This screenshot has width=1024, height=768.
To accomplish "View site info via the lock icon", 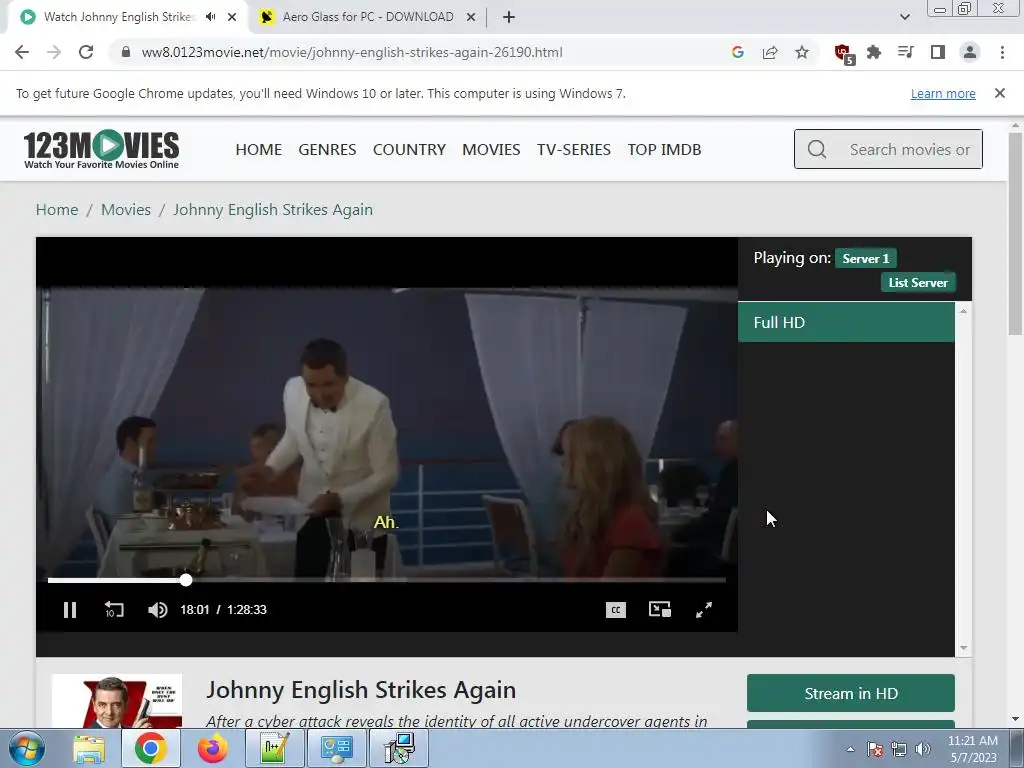I will (126, 52).
